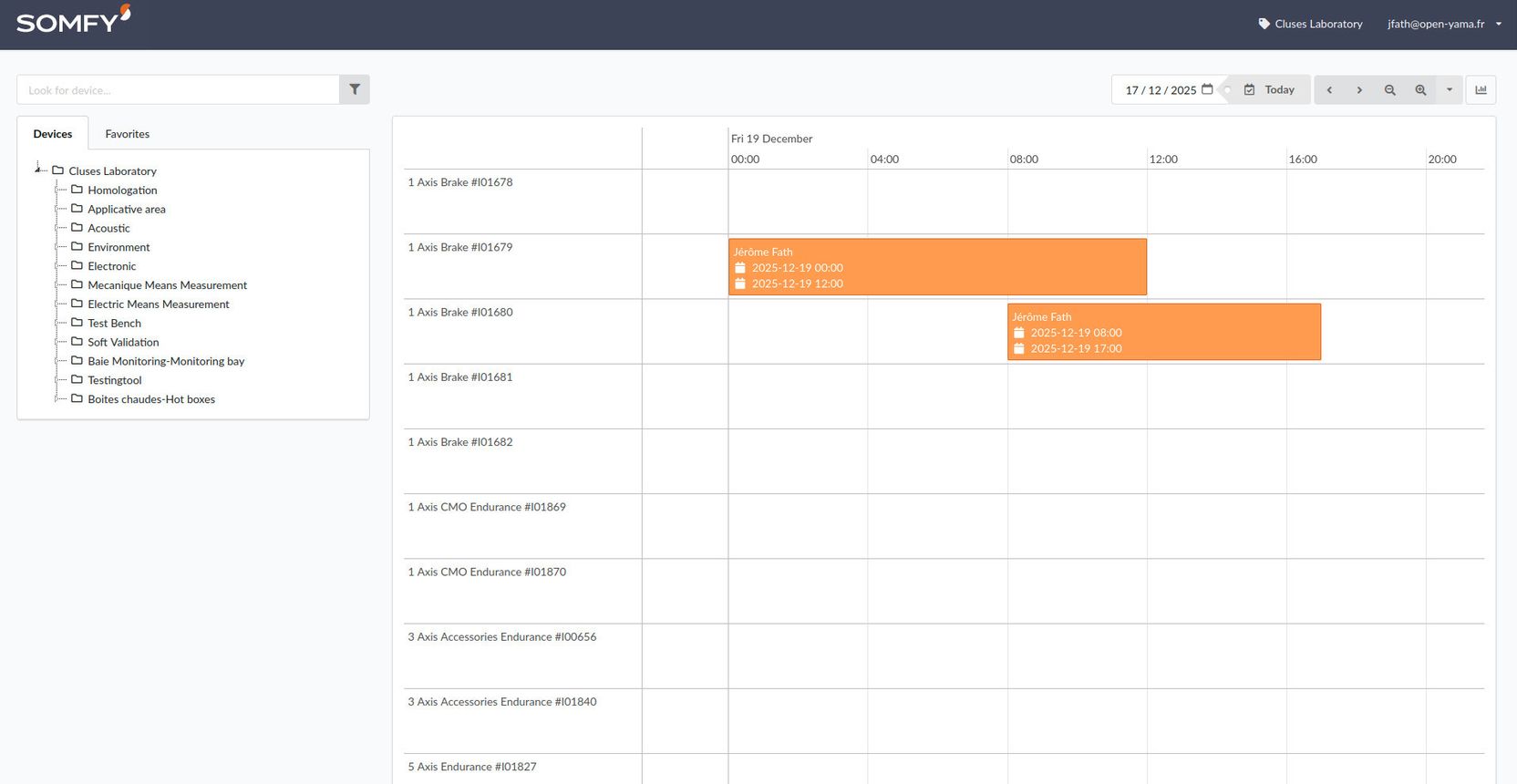Switch to the Favorites tab

click(x=127, y=133)
